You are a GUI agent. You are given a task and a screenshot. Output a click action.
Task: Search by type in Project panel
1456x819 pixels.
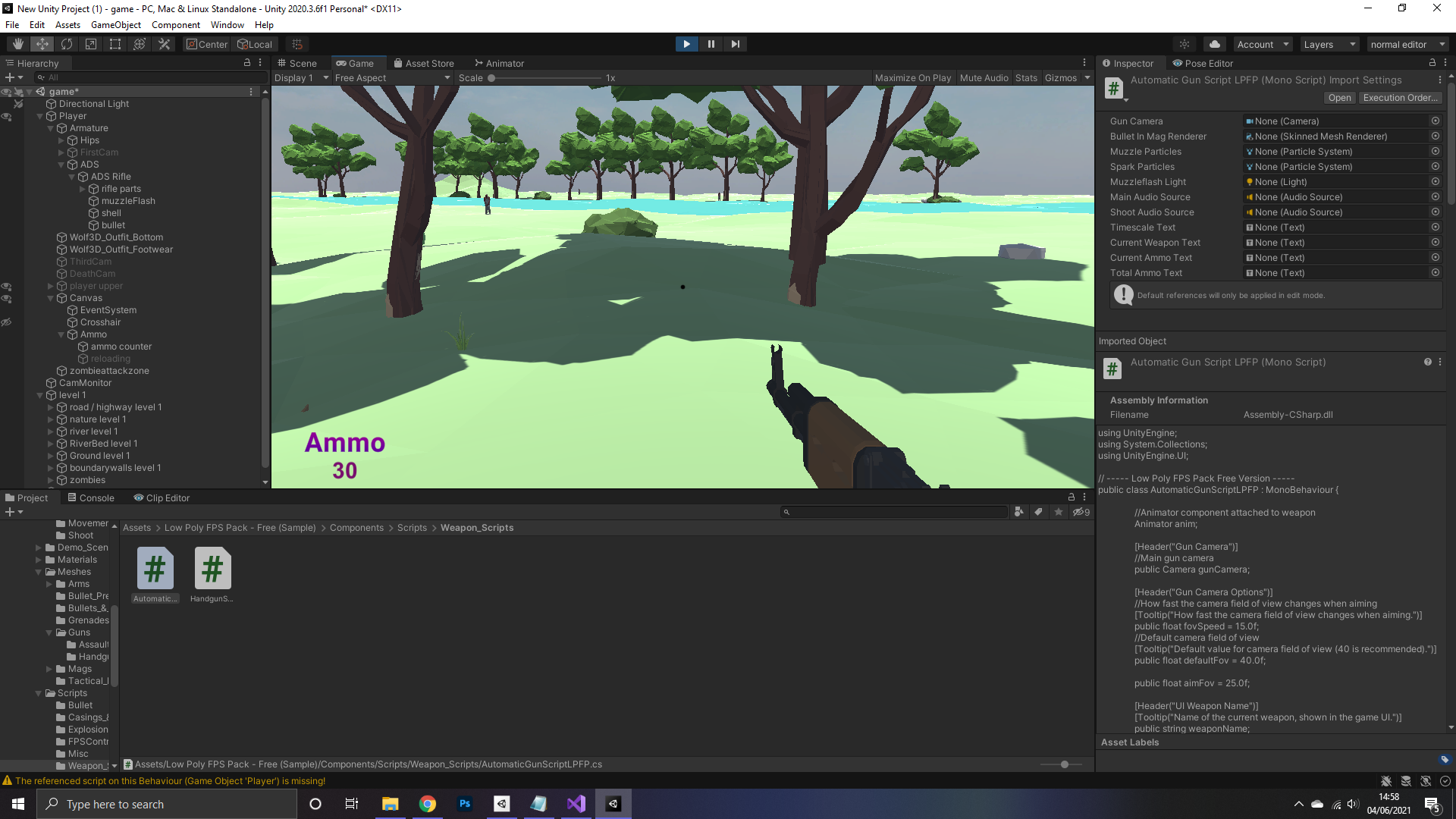click(1018, 512)
